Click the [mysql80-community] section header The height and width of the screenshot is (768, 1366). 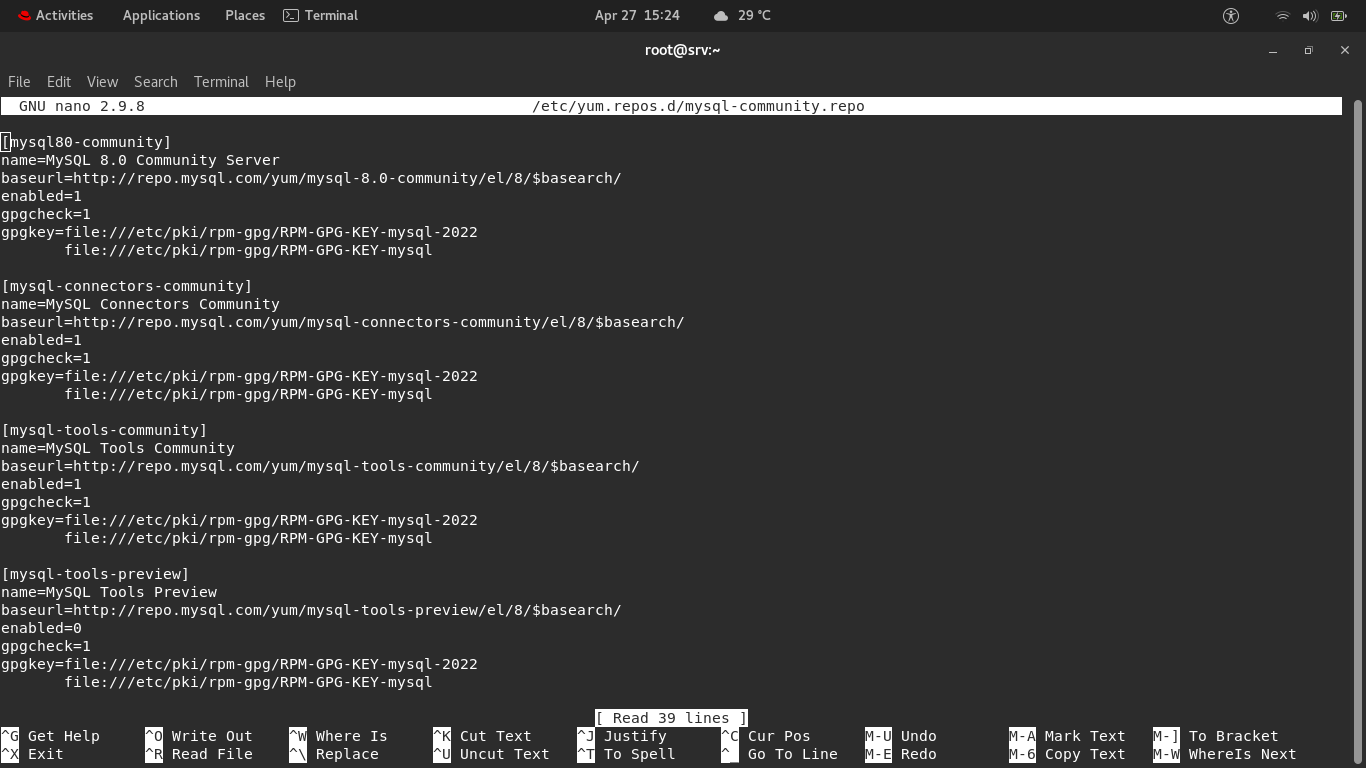coord(86,142)
